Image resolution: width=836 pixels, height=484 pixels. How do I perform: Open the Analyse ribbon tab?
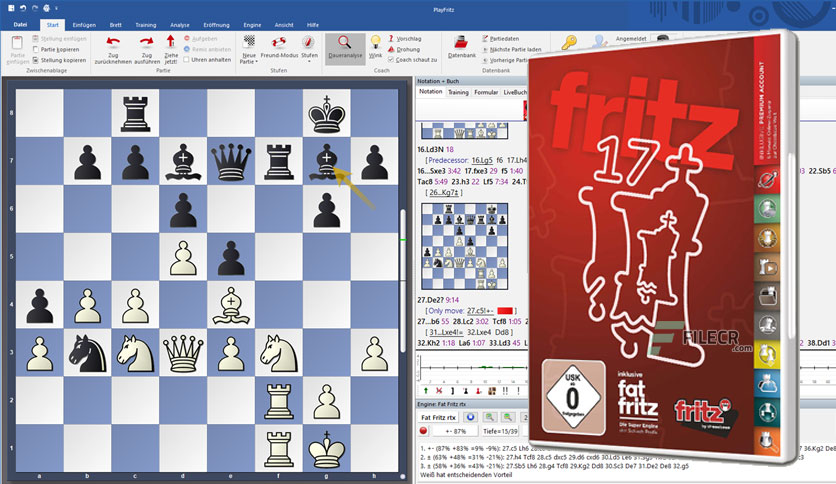(x=180, y=25)
